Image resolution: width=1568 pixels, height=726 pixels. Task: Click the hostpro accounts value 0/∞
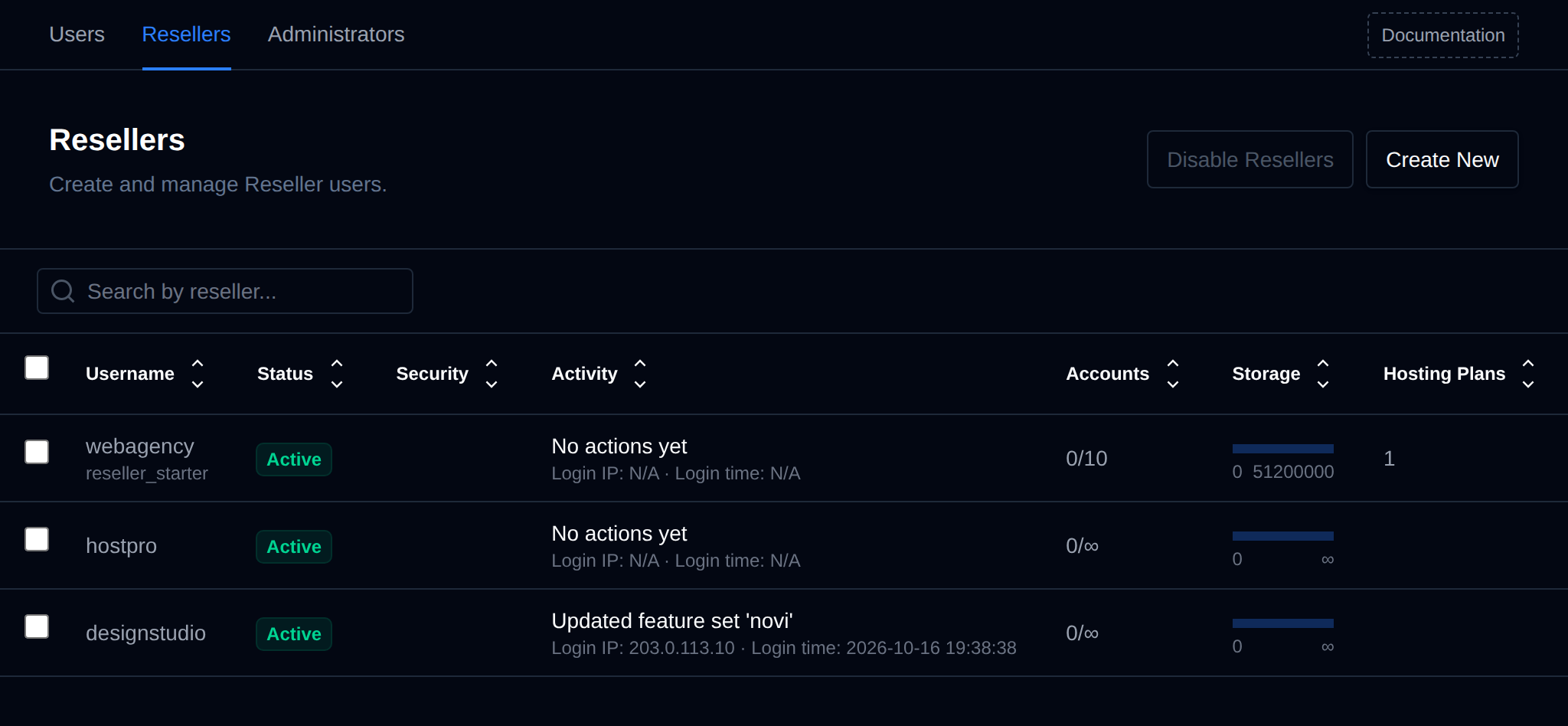[1083, 545]
